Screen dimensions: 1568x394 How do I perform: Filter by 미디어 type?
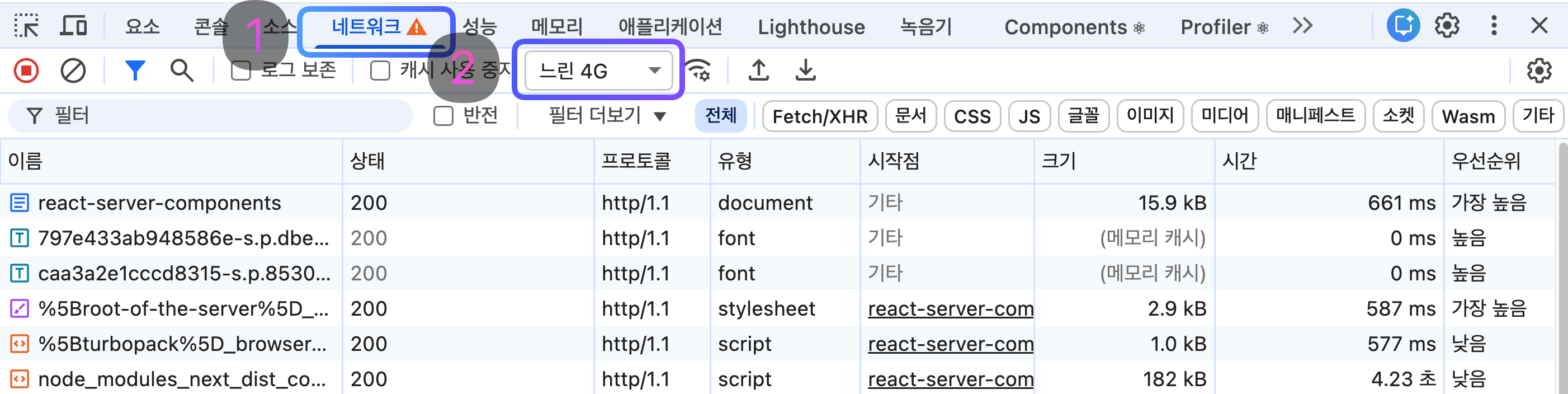pyautogui.click(x=1225, y=116)
